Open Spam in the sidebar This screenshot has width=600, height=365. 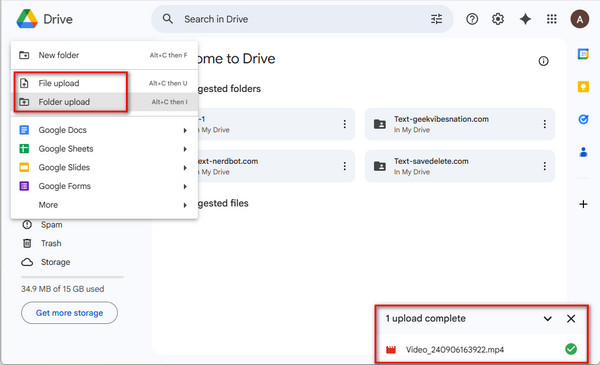click(51, 225)
